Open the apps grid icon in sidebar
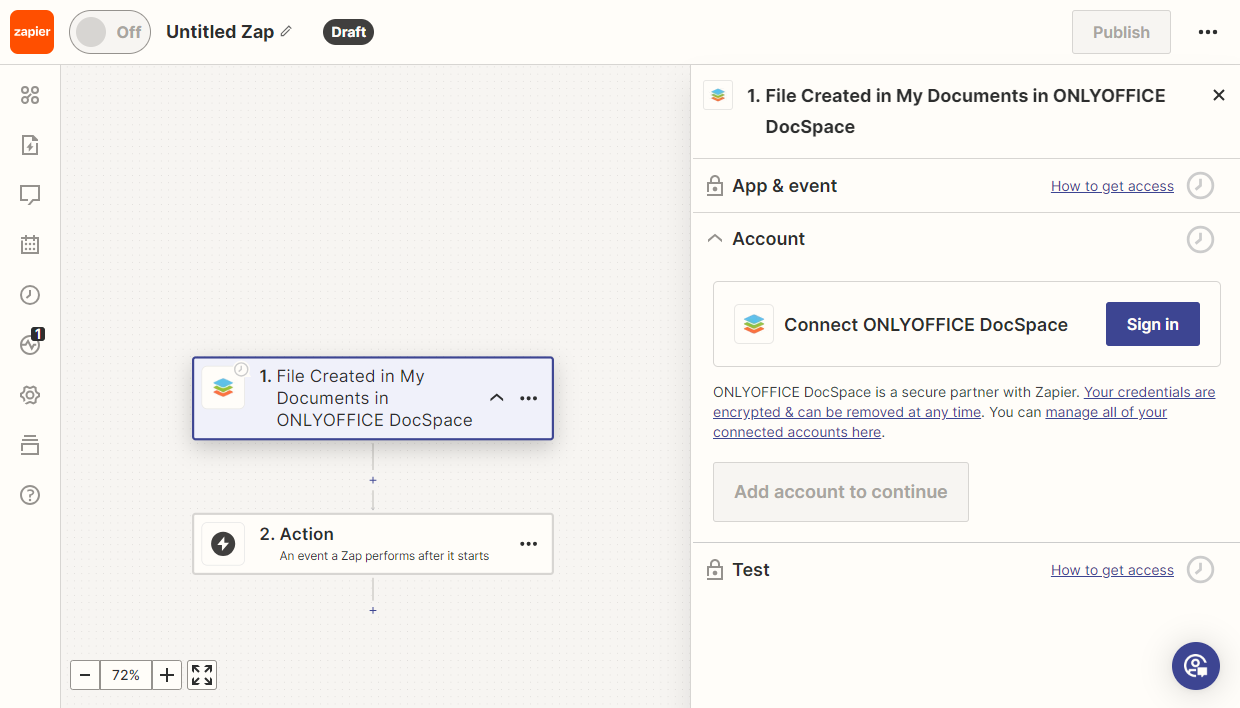Viewport: 1240px width, 708px height. click(30, 95)
